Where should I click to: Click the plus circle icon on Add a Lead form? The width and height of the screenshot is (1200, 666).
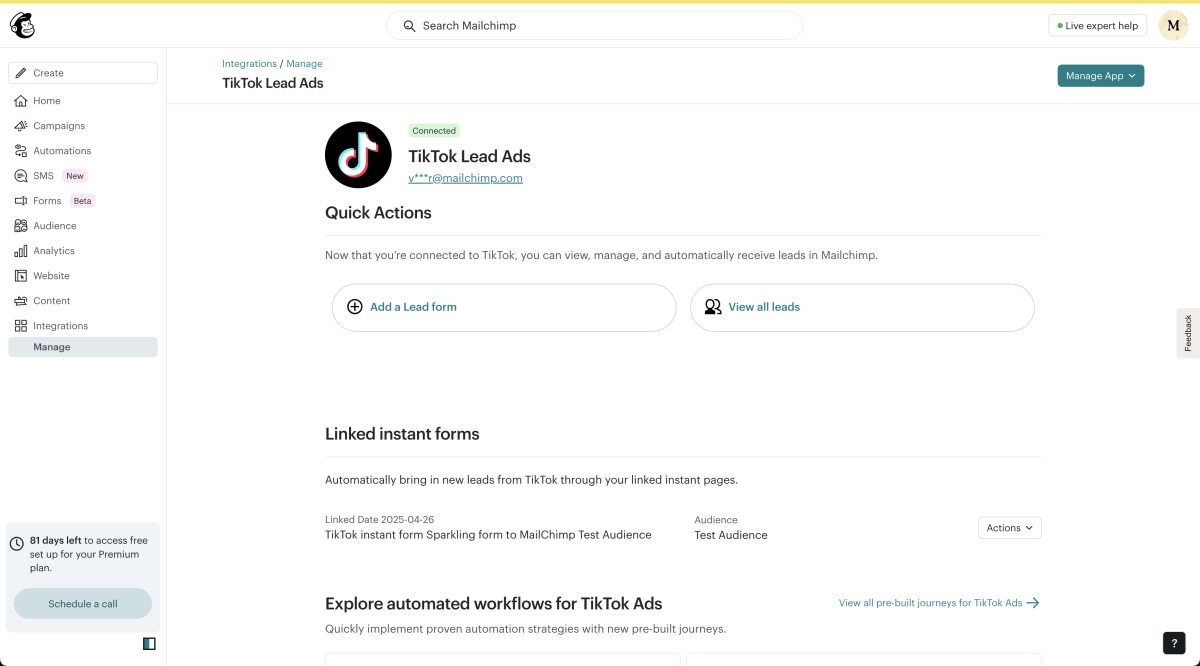pos(355,307)
